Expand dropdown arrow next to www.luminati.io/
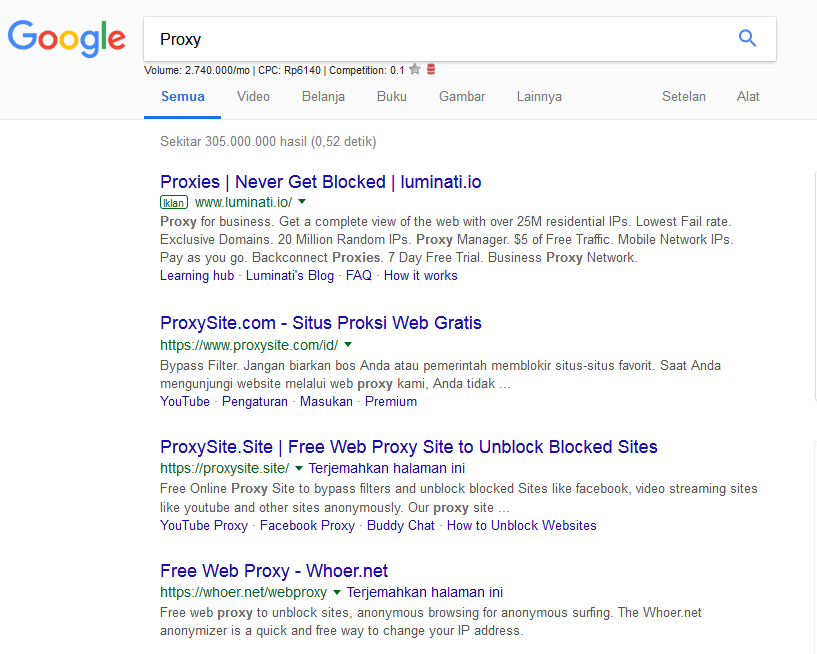 coord(302,201)
